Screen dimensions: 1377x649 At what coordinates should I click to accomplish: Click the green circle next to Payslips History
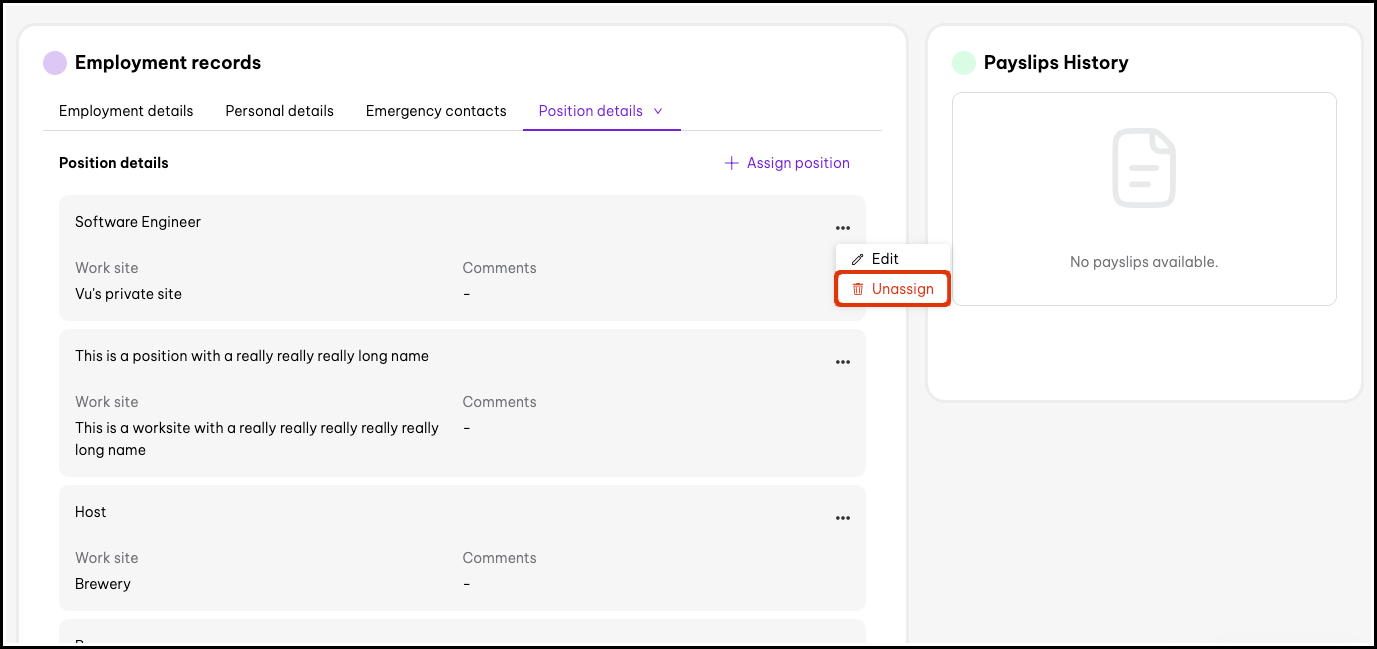[x=964, y=63]
